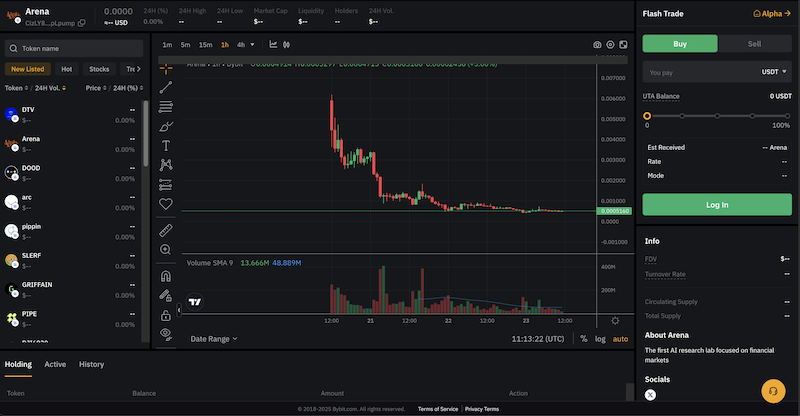This screenshot has height=416, width=800.
Task: Copy the Arena contract address
Action: 82,23
